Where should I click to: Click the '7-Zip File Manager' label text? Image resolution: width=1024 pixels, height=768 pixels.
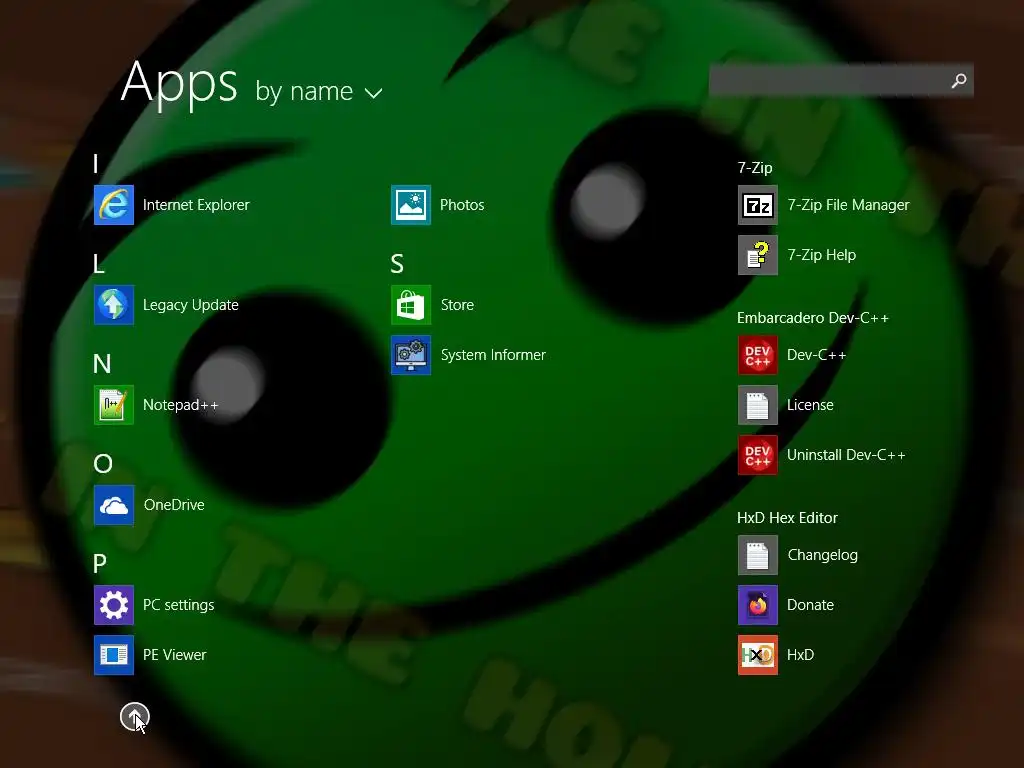(848, 205)
